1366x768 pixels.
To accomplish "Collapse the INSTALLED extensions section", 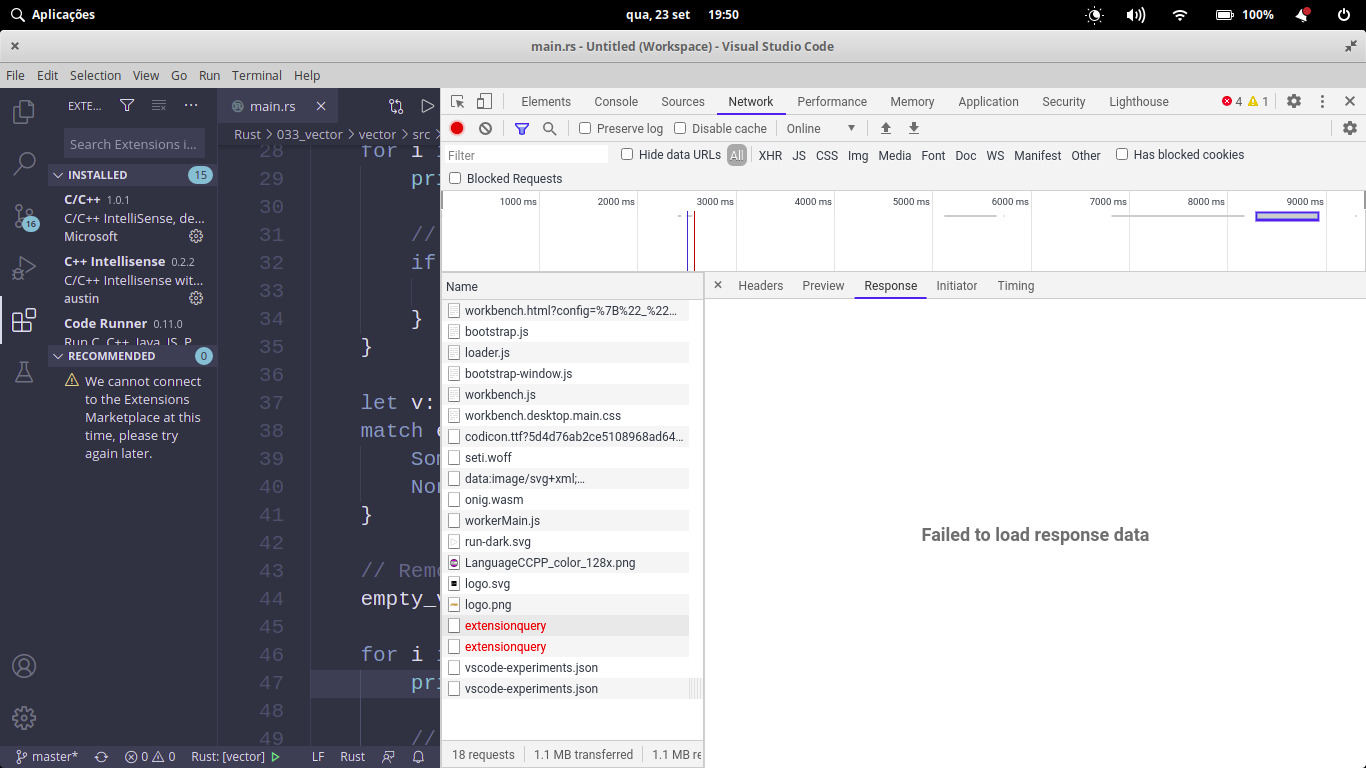I will pyautogui.click(x=58, y=174).
